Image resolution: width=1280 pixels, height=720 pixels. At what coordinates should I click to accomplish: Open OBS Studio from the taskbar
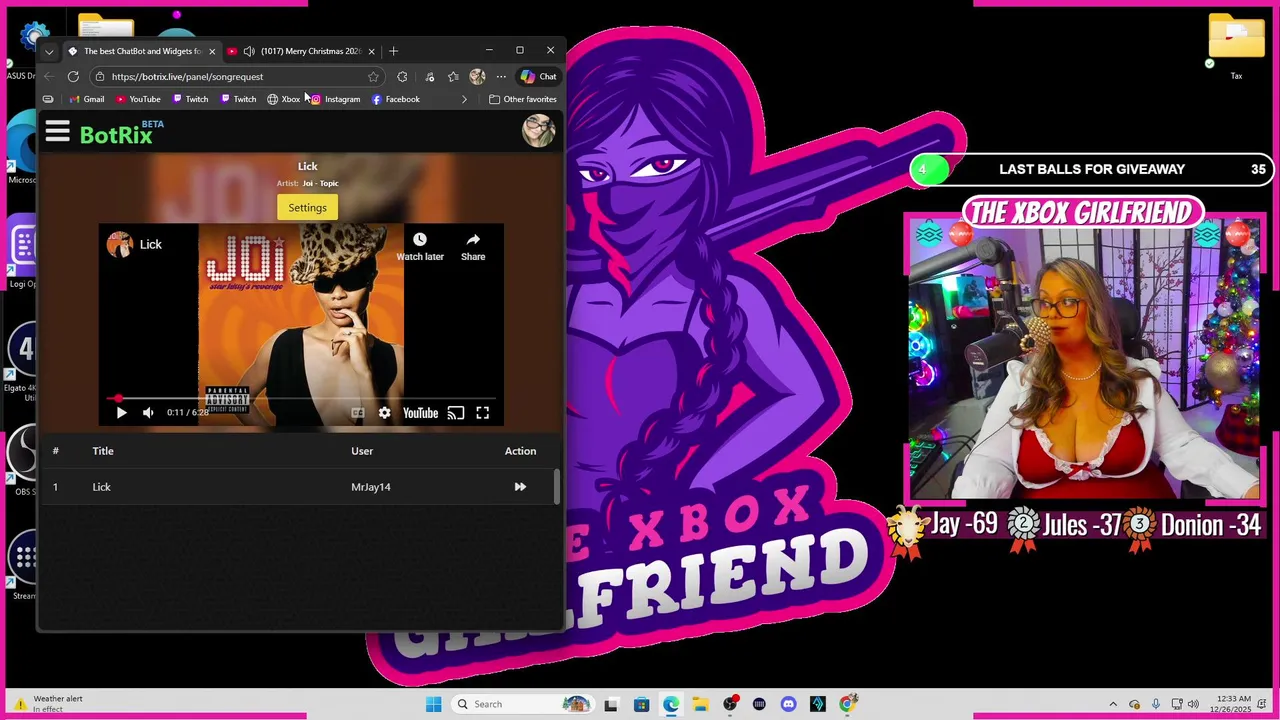730,704
